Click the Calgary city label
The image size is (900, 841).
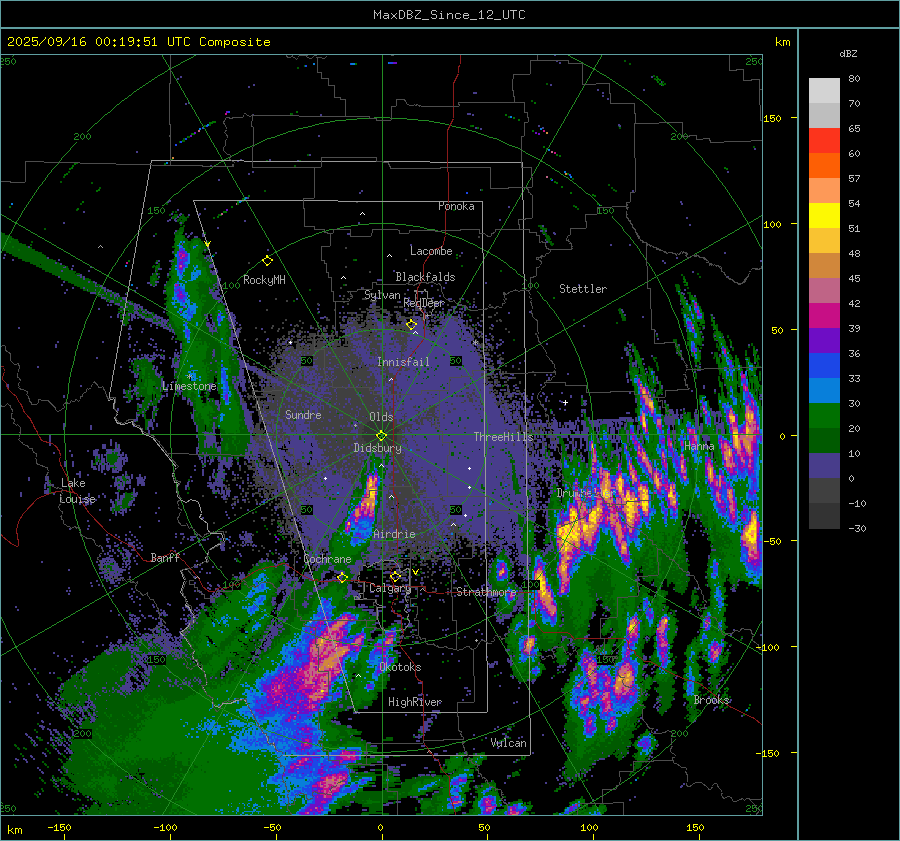390,588
